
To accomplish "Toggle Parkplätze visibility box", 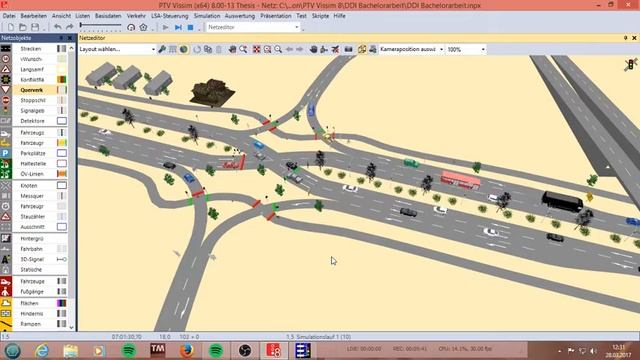I will click(62, 153).
